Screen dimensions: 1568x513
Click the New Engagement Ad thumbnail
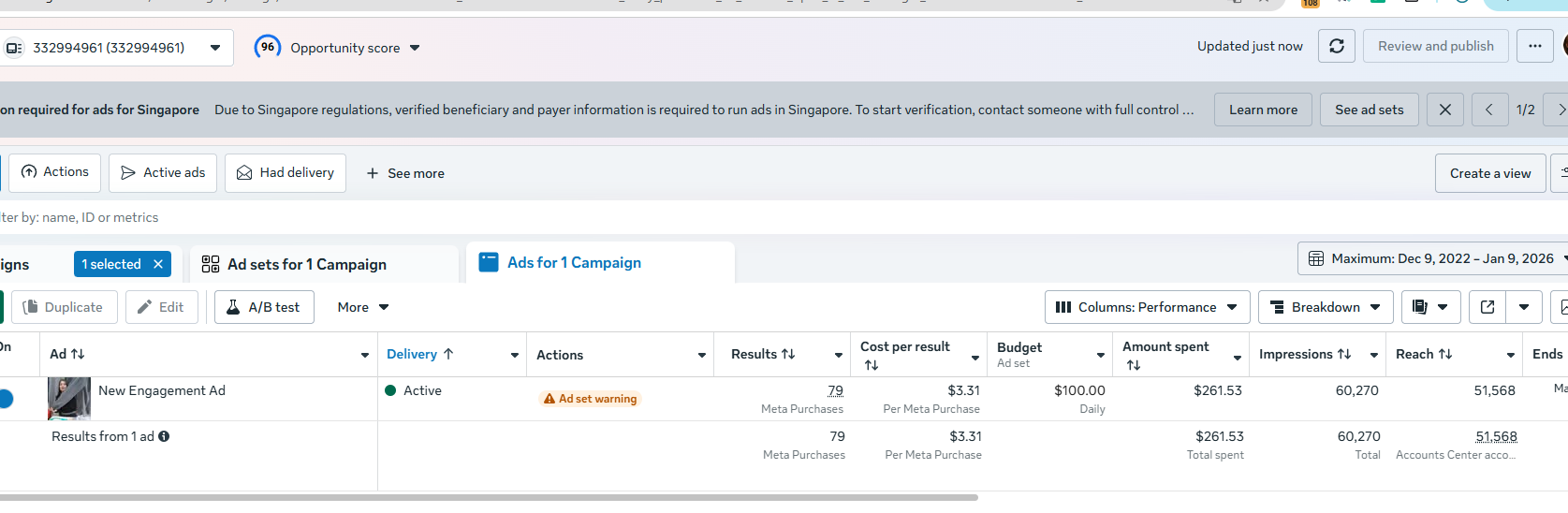69,399
